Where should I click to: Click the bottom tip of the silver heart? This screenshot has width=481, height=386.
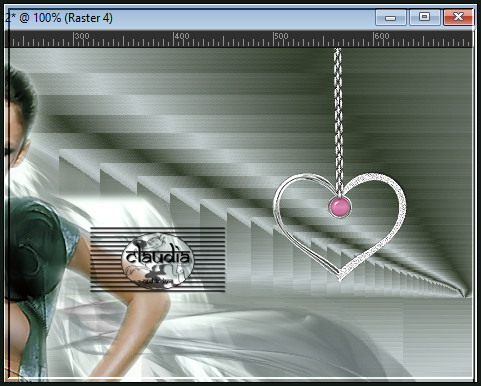tap(340, 277)
